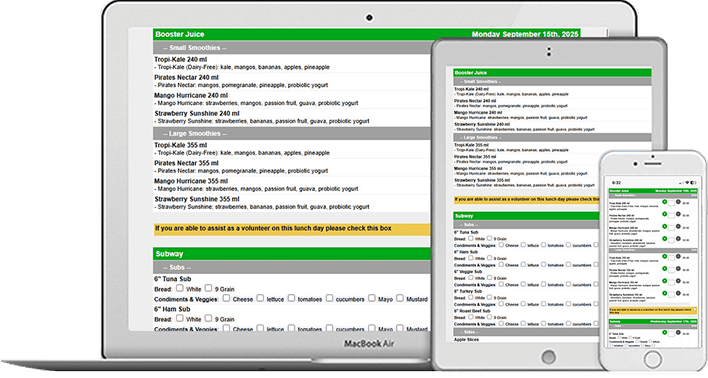
Task: Tap green plus for small Strawberry Sunshine on phone
Action: coord(665,238)
